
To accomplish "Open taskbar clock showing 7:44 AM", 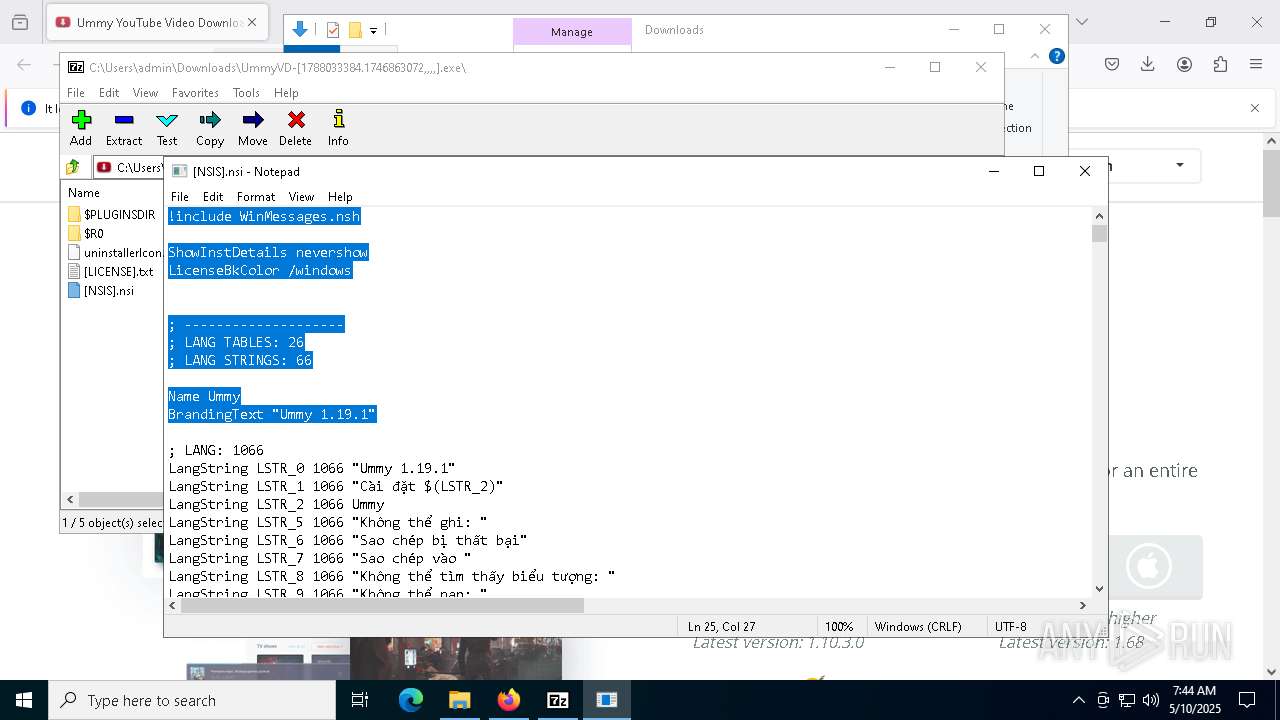I will click(1194, 700).
